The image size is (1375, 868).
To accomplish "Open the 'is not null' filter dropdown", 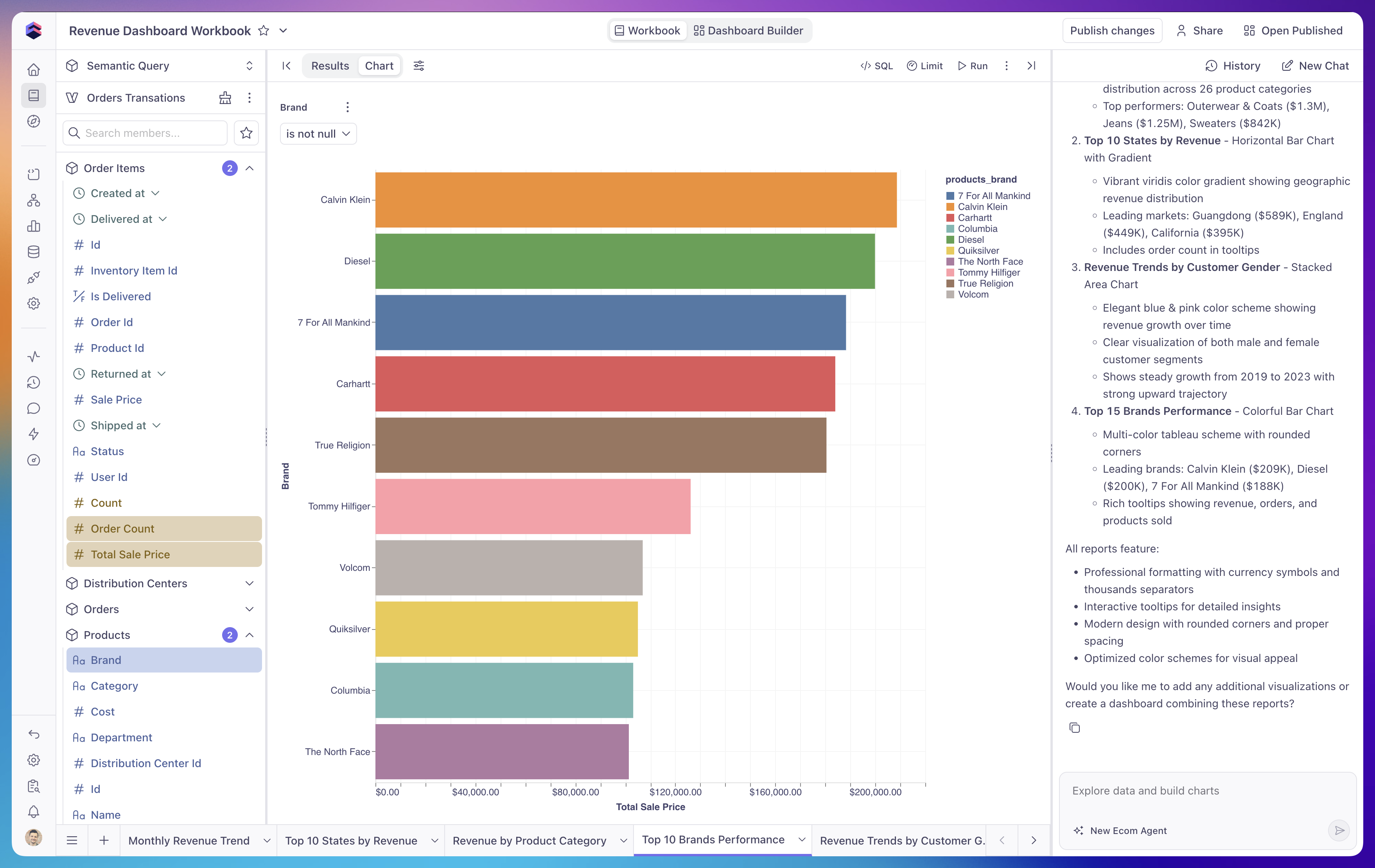I will point(318,134).
